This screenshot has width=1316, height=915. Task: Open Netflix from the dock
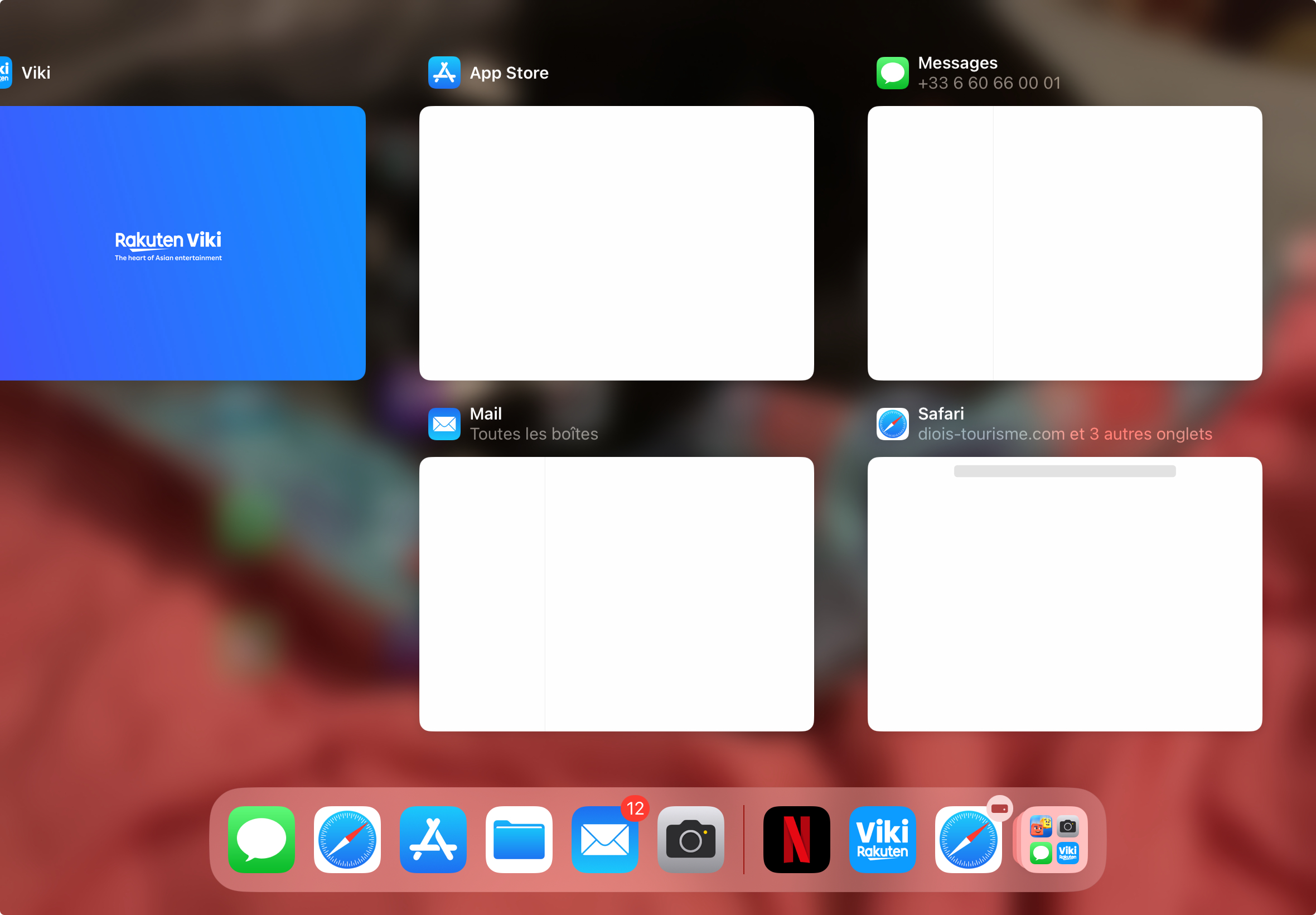click(x=796, y=839)
